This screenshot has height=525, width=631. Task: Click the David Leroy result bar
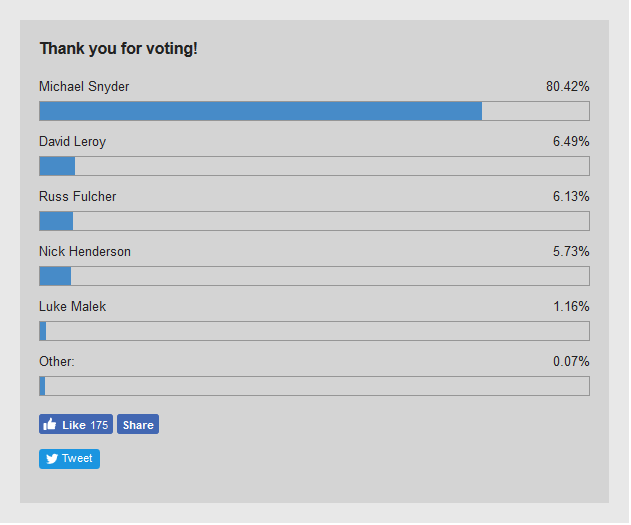point(314,166)
